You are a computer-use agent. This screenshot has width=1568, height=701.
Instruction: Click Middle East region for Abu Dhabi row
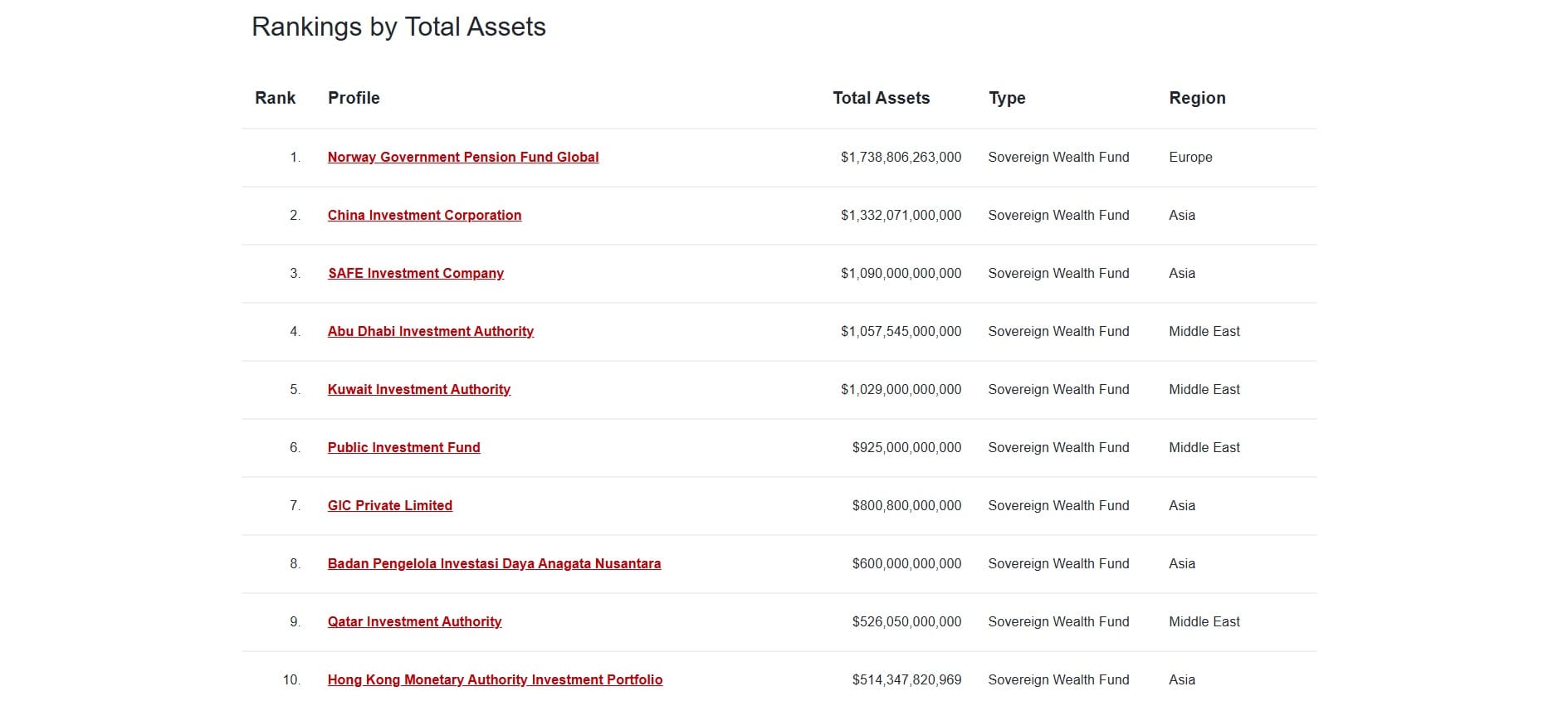click(x=1204, y=331)
